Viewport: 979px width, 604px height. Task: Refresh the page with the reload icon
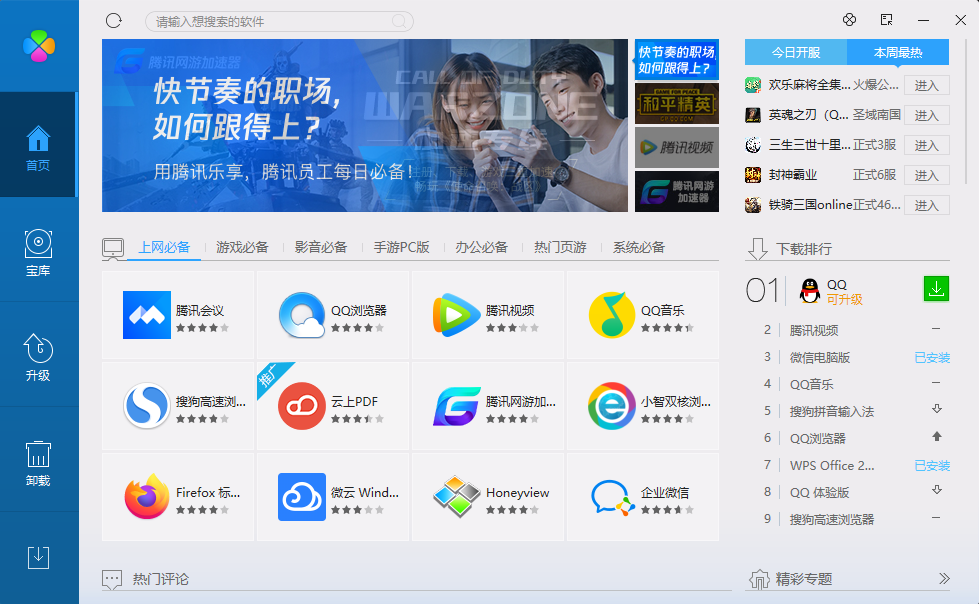pyautogui.click(x=114, y=21)
